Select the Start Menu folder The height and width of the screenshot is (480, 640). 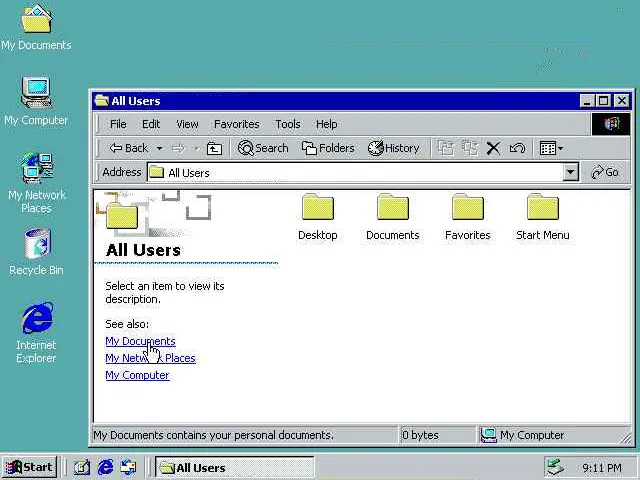point(542,217)
